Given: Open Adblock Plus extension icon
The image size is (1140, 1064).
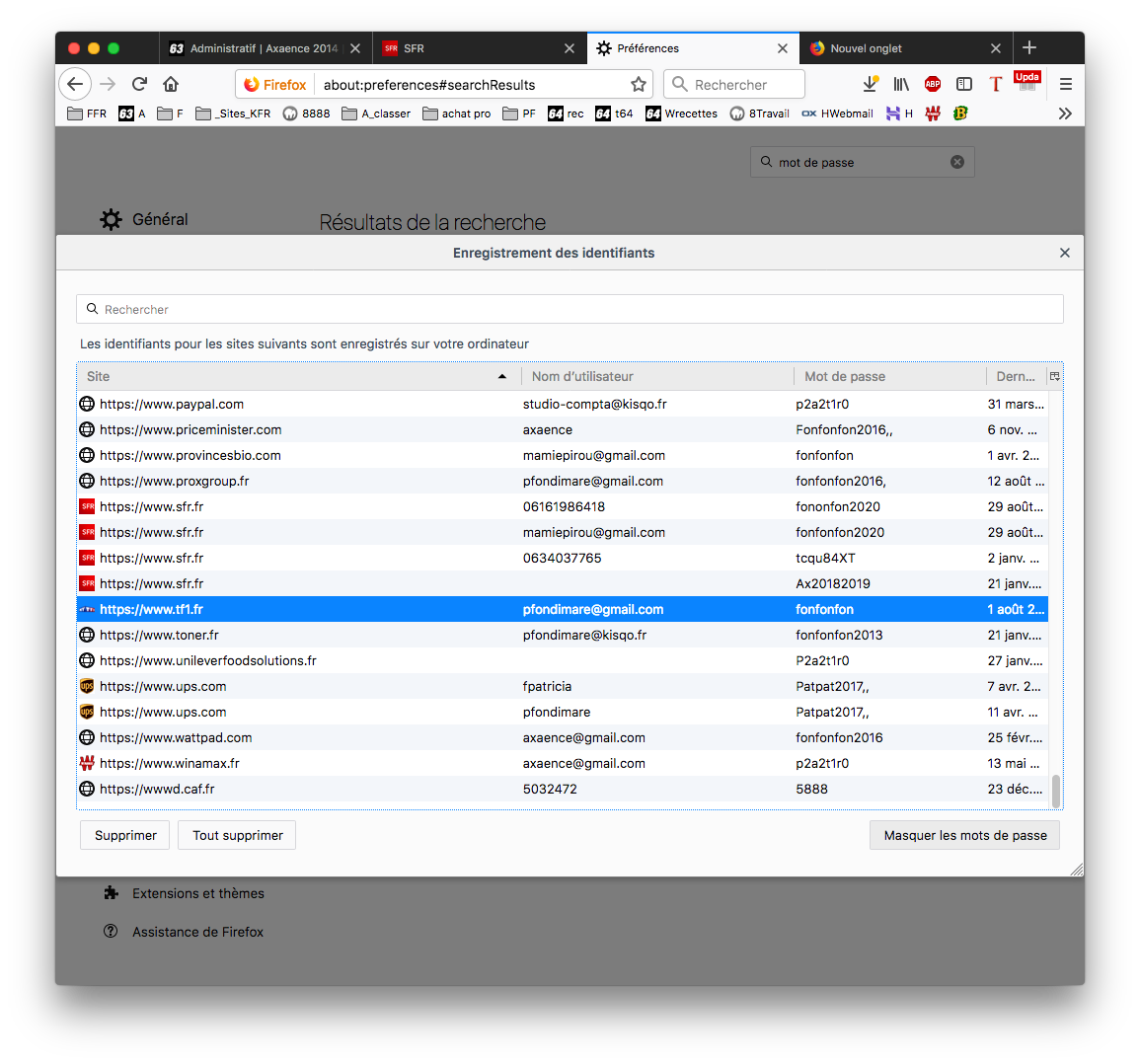Looking at the screenshot, I should click(933, 84).
